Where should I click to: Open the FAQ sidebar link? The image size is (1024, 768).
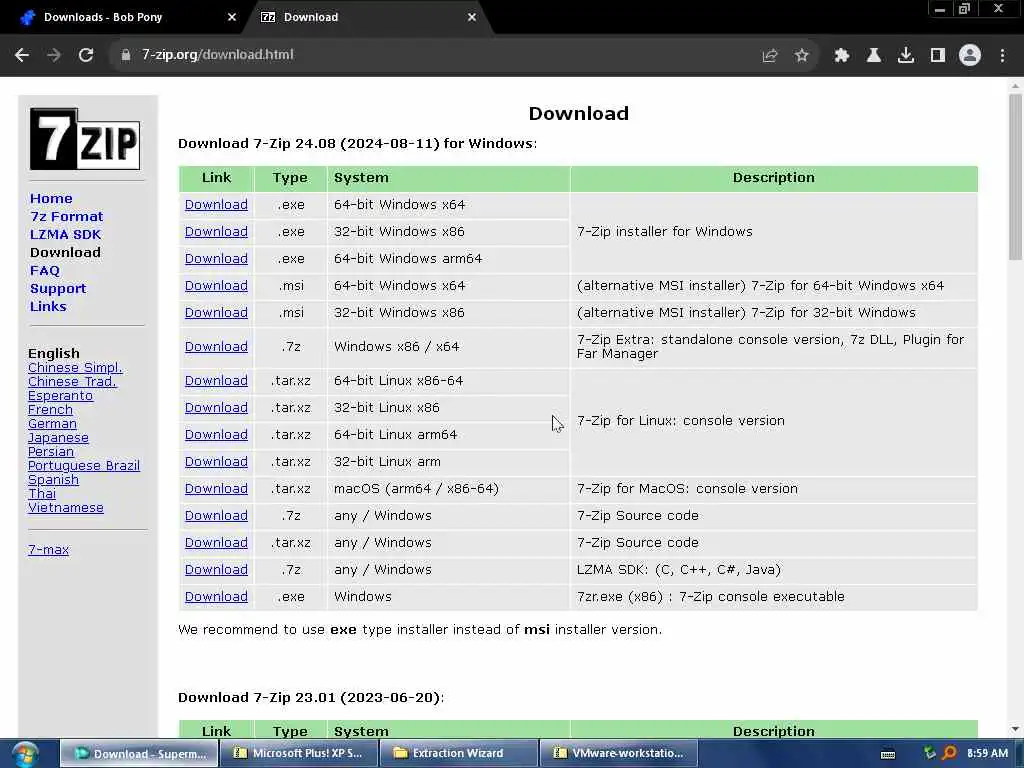(44, 270)
